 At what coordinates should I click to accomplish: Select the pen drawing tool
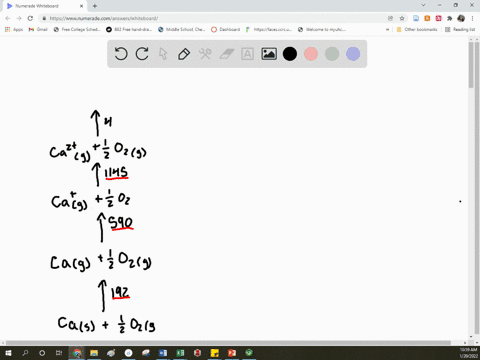(184, 54)
